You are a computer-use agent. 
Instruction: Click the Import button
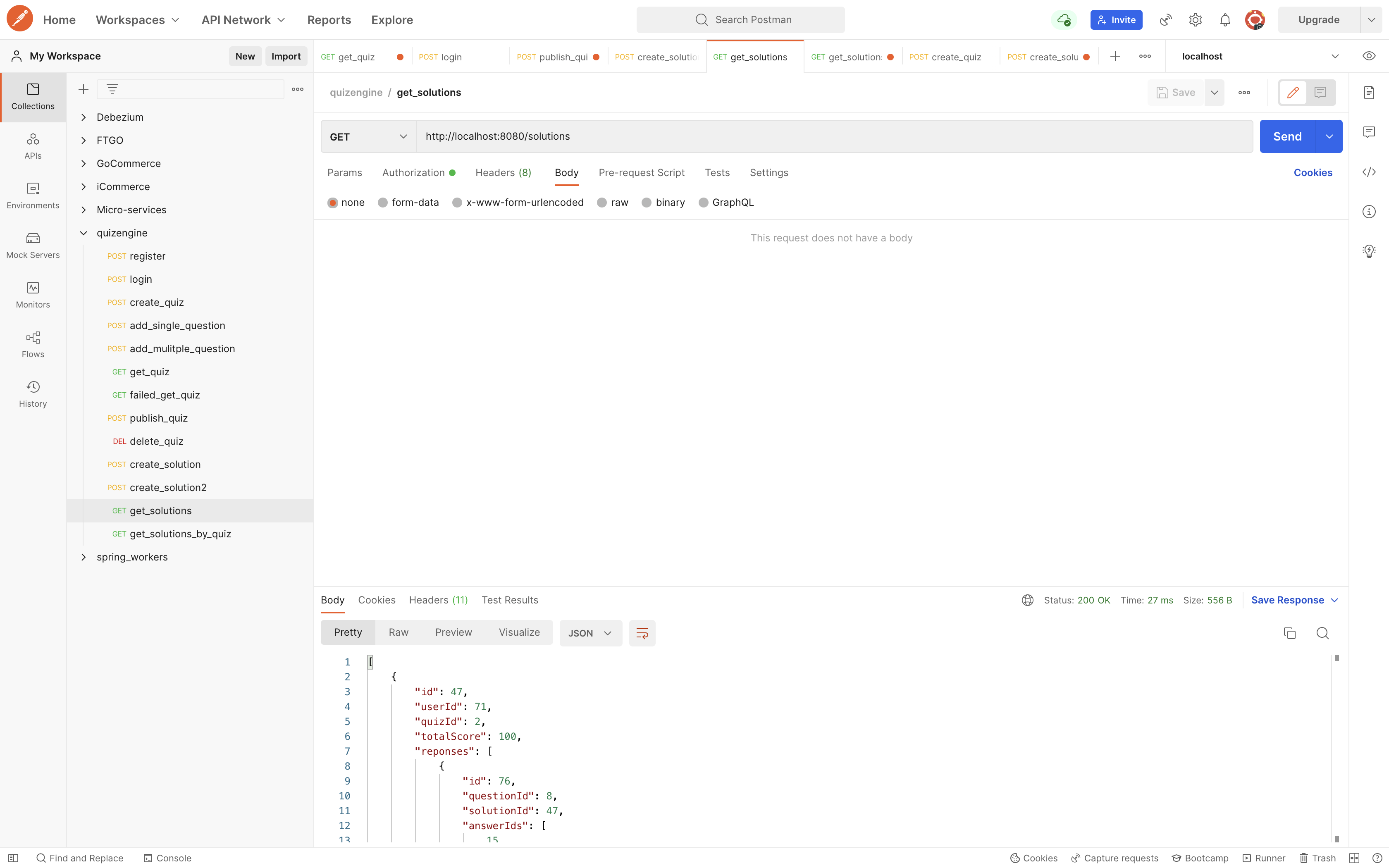point(286,56)
